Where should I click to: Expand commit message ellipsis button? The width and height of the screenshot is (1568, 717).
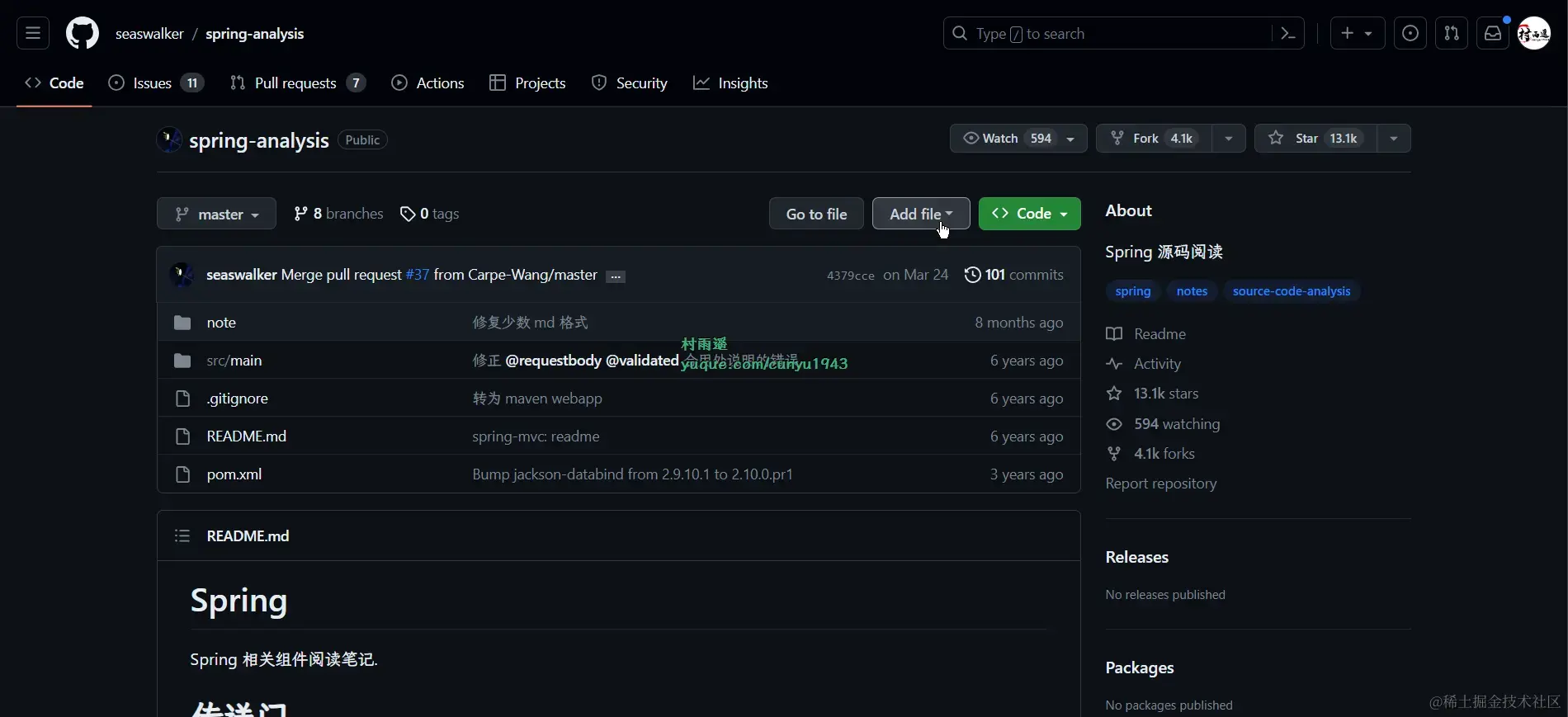[616, 276]
